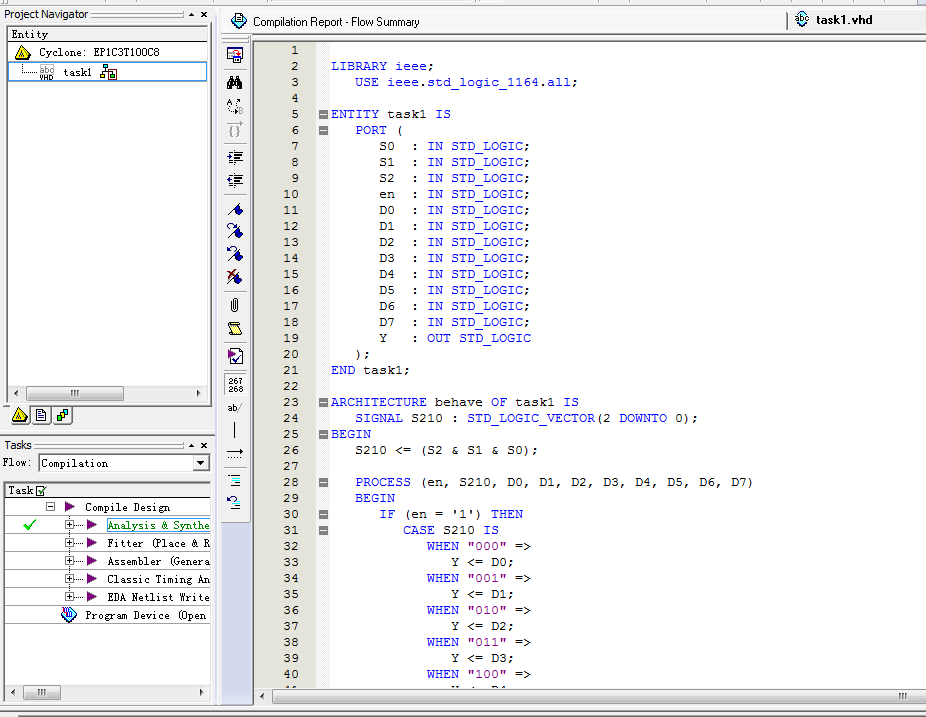Click the binoculars Find icon
Screen dimensions: 926x717
point(235,82)
